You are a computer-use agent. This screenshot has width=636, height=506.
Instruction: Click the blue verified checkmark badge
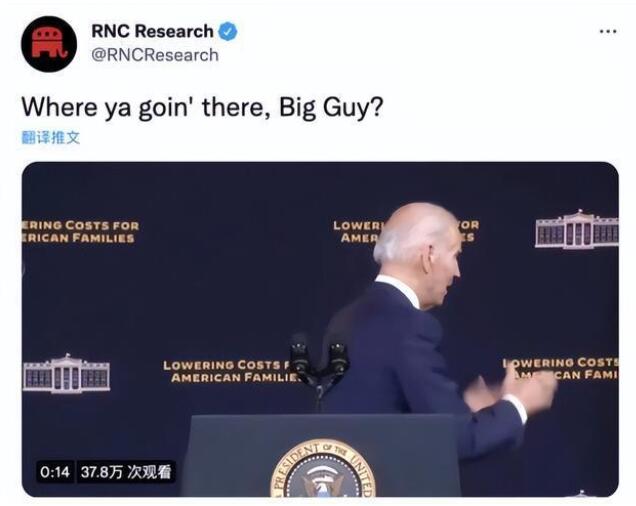point(228,32)
